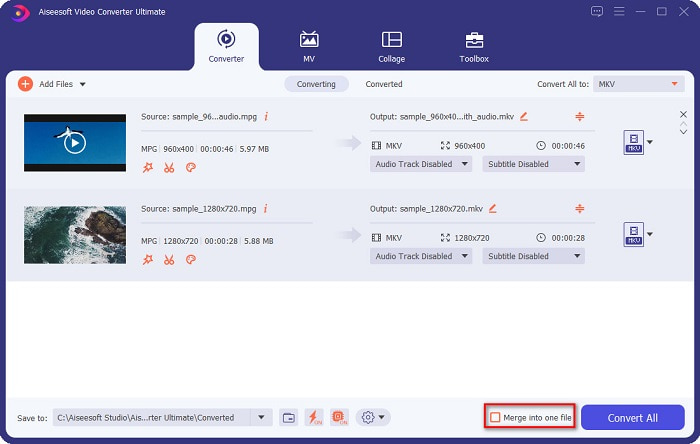The height and width of the screenshot is (444, 700).
Task: Open the MV tab
Action: pos(309,46)
